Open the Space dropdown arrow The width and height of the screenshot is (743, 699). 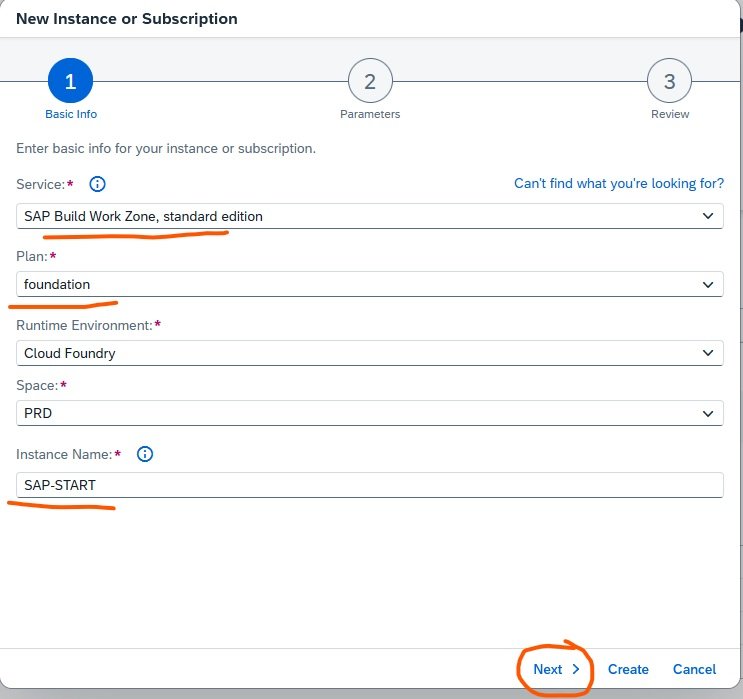click(708, 413)
